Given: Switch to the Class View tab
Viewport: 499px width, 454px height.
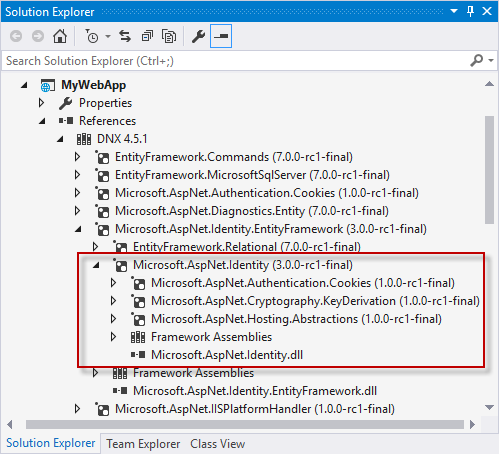Looking at the screenshot, I should 217,444.
